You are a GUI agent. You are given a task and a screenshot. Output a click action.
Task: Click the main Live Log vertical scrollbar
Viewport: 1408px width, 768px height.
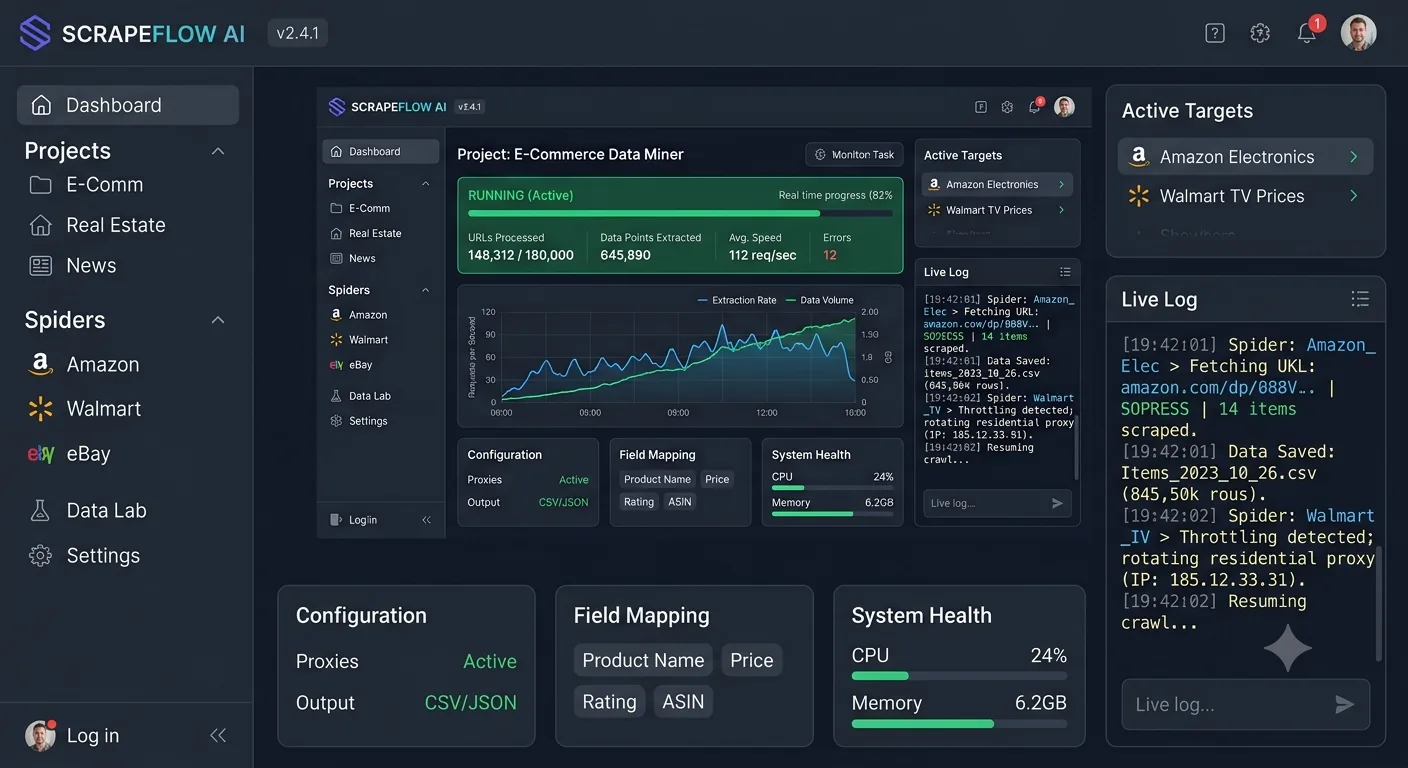coord(1380,603)
